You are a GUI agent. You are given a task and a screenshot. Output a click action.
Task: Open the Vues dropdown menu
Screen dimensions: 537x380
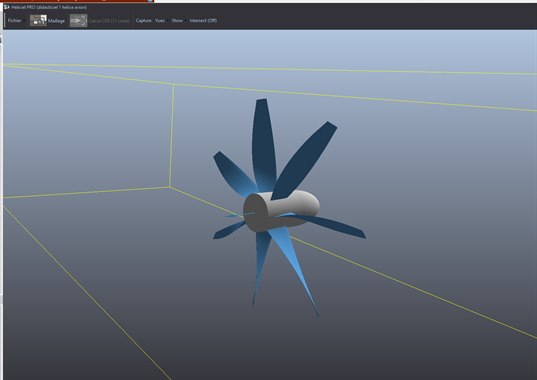[x=160, y=21]
